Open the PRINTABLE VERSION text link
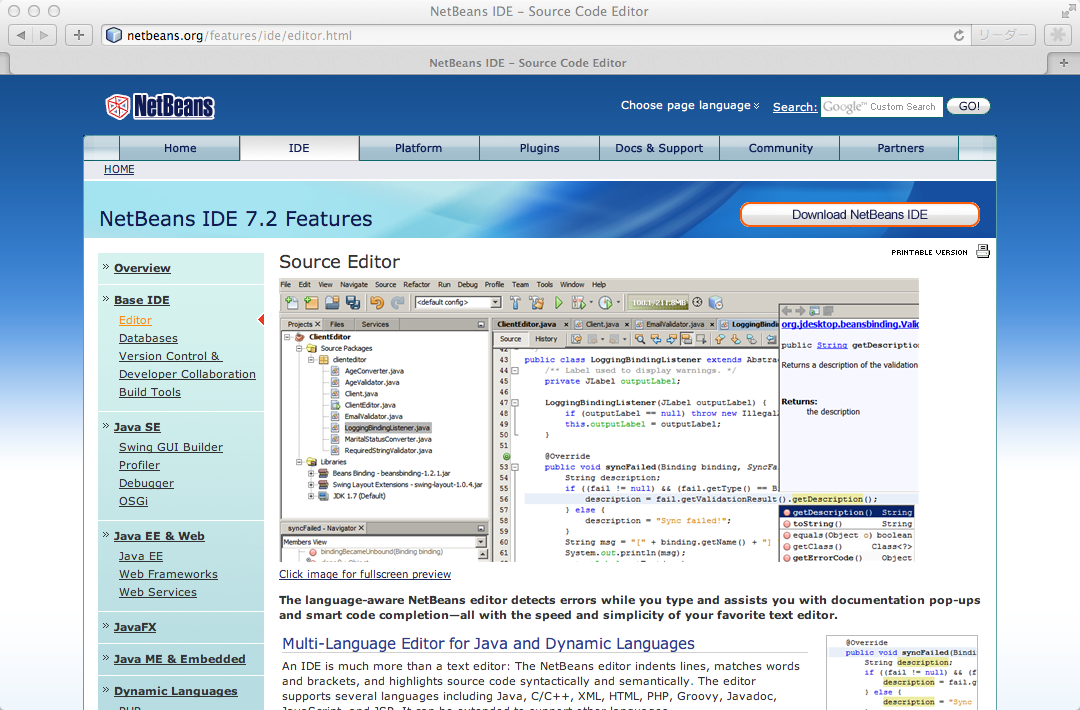 pos(929,253)
